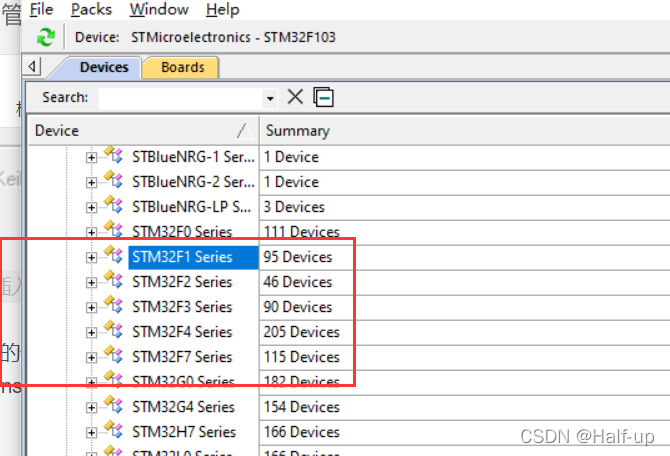This screenshot has height=456, width=670.
Task: Click the '111 Devices' summary cell
Action: click(x=302, y=232)
